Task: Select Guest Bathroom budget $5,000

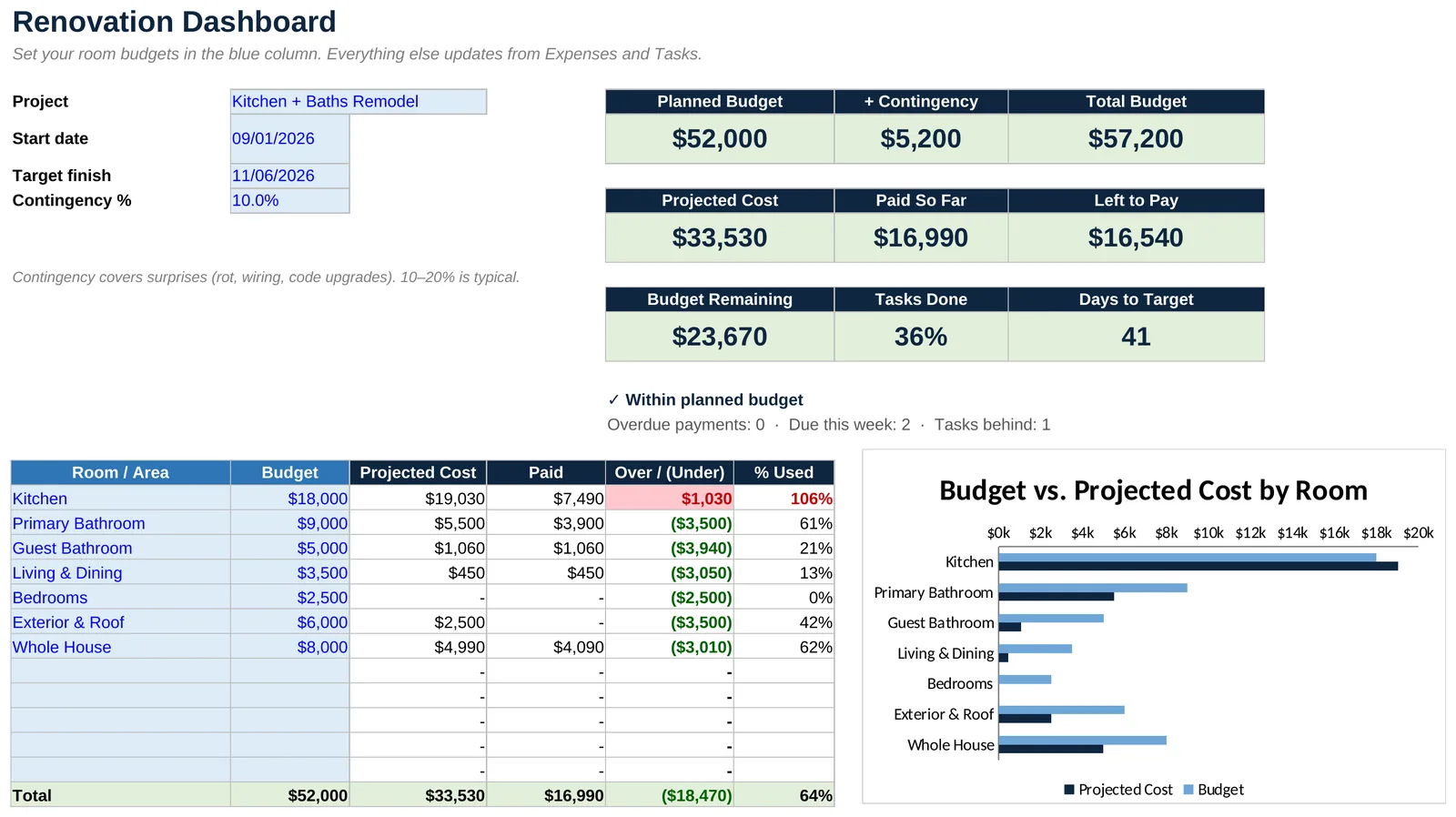Action: click(x=290, y=549)
